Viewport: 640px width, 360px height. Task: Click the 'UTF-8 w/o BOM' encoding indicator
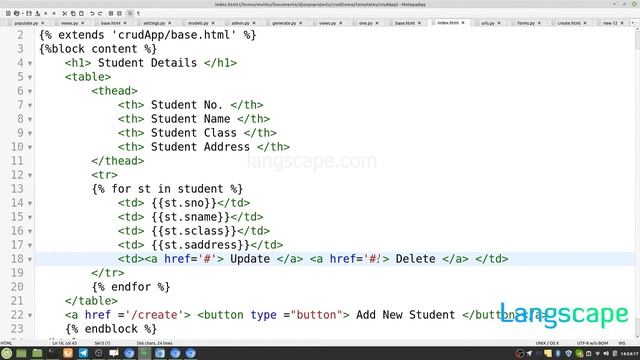point(592,343)
